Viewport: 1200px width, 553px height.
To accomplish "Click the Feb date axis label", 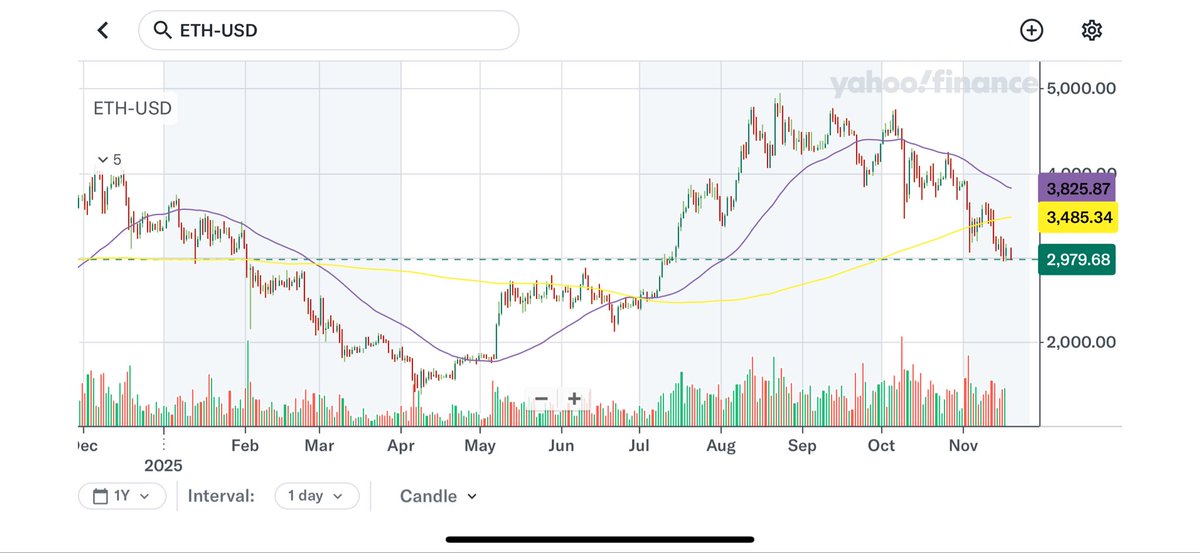I will (x=244, y=445).
